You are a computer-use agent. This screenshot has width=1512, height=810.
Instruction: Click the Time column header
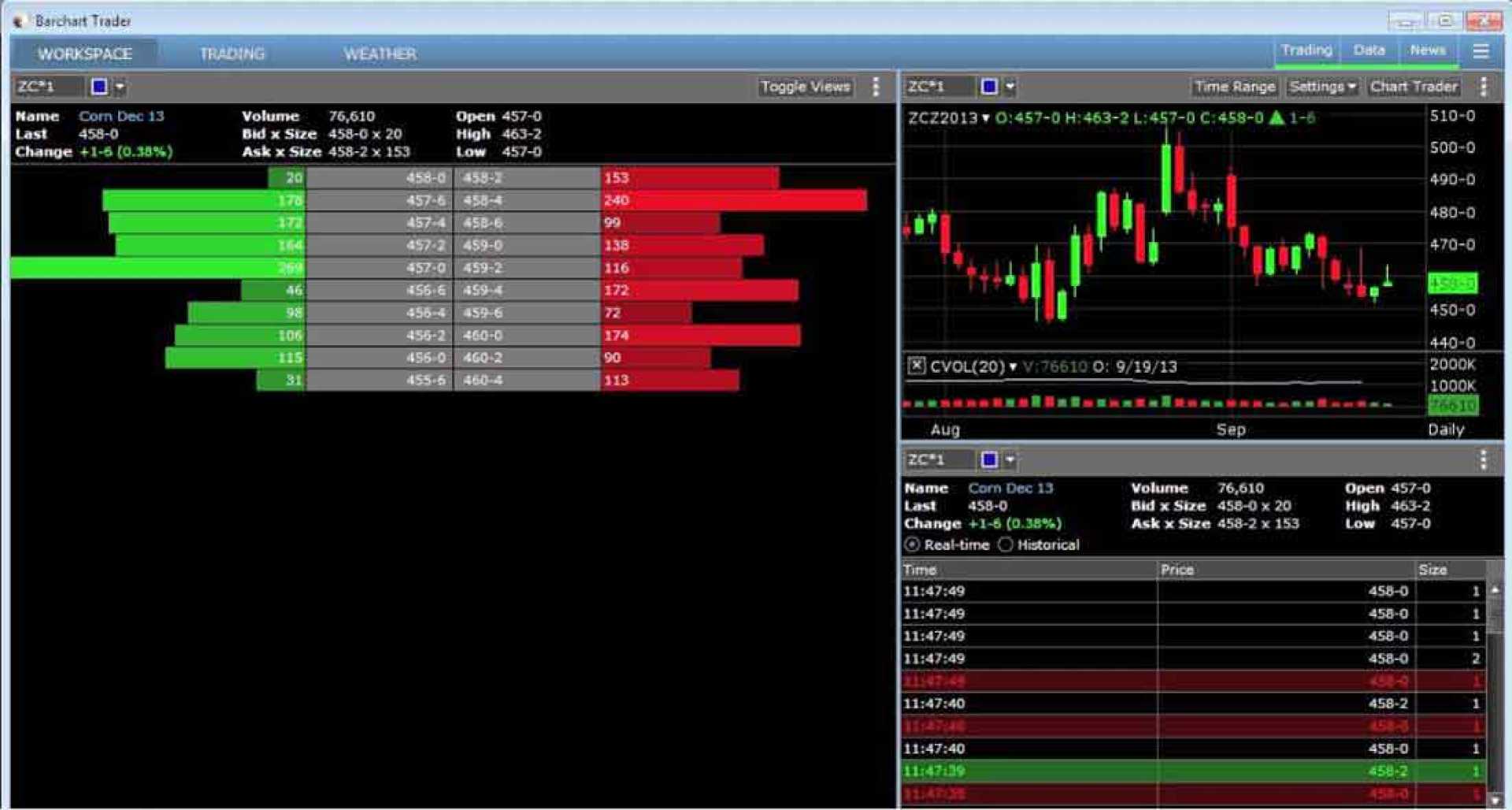coord(1028,570)
